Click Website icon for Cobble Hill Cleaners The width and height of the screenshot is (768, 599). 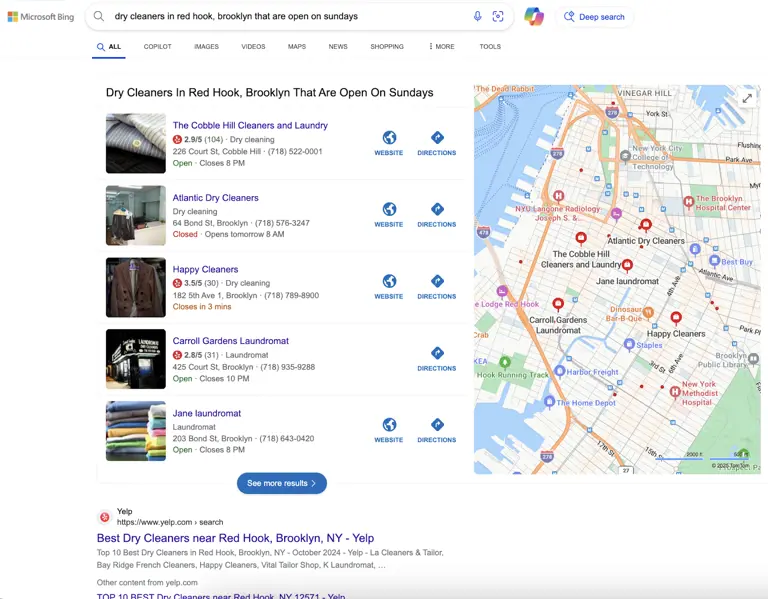point(389,143)
